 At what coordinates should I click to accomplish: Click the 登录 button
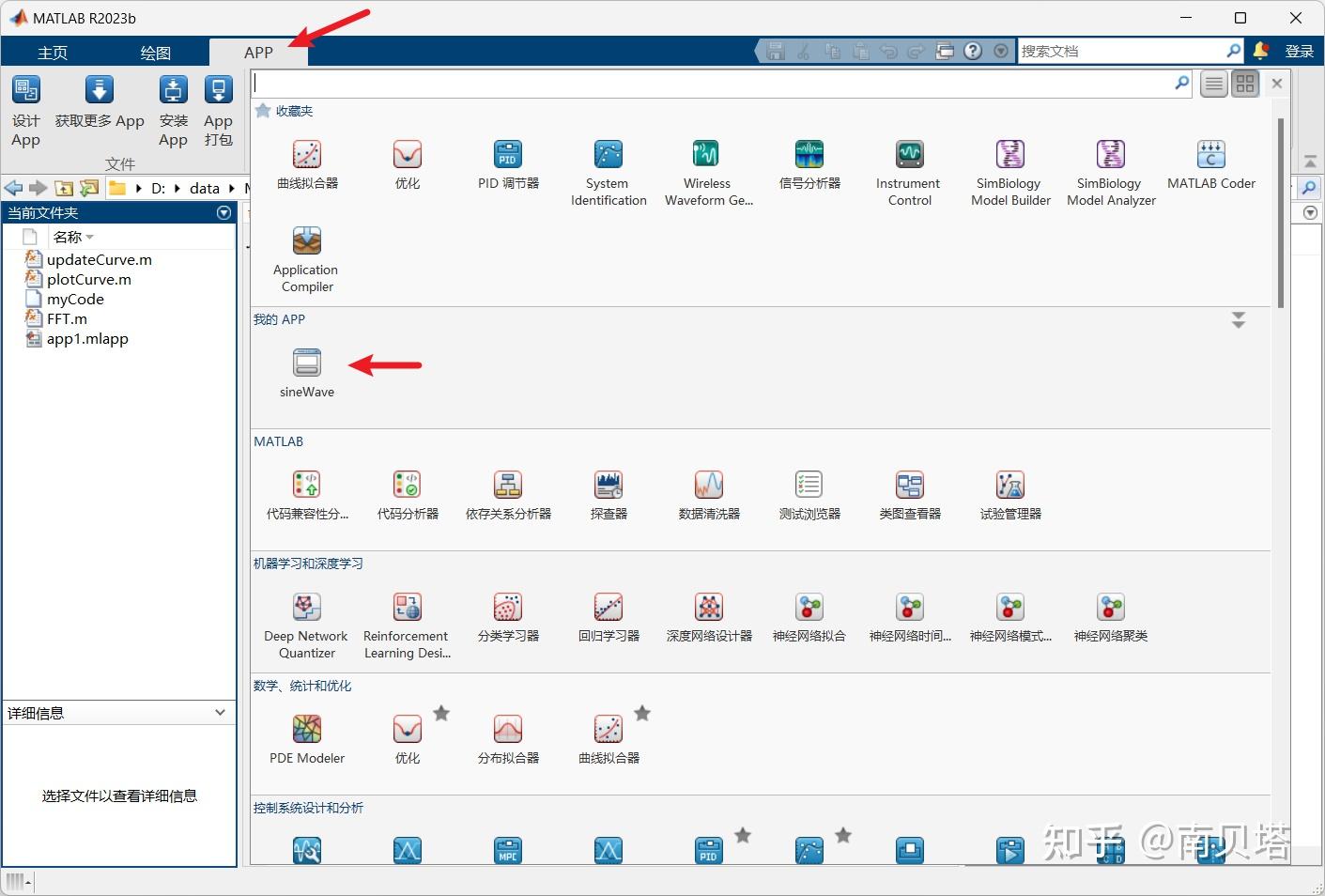(x=1300, y=51)
